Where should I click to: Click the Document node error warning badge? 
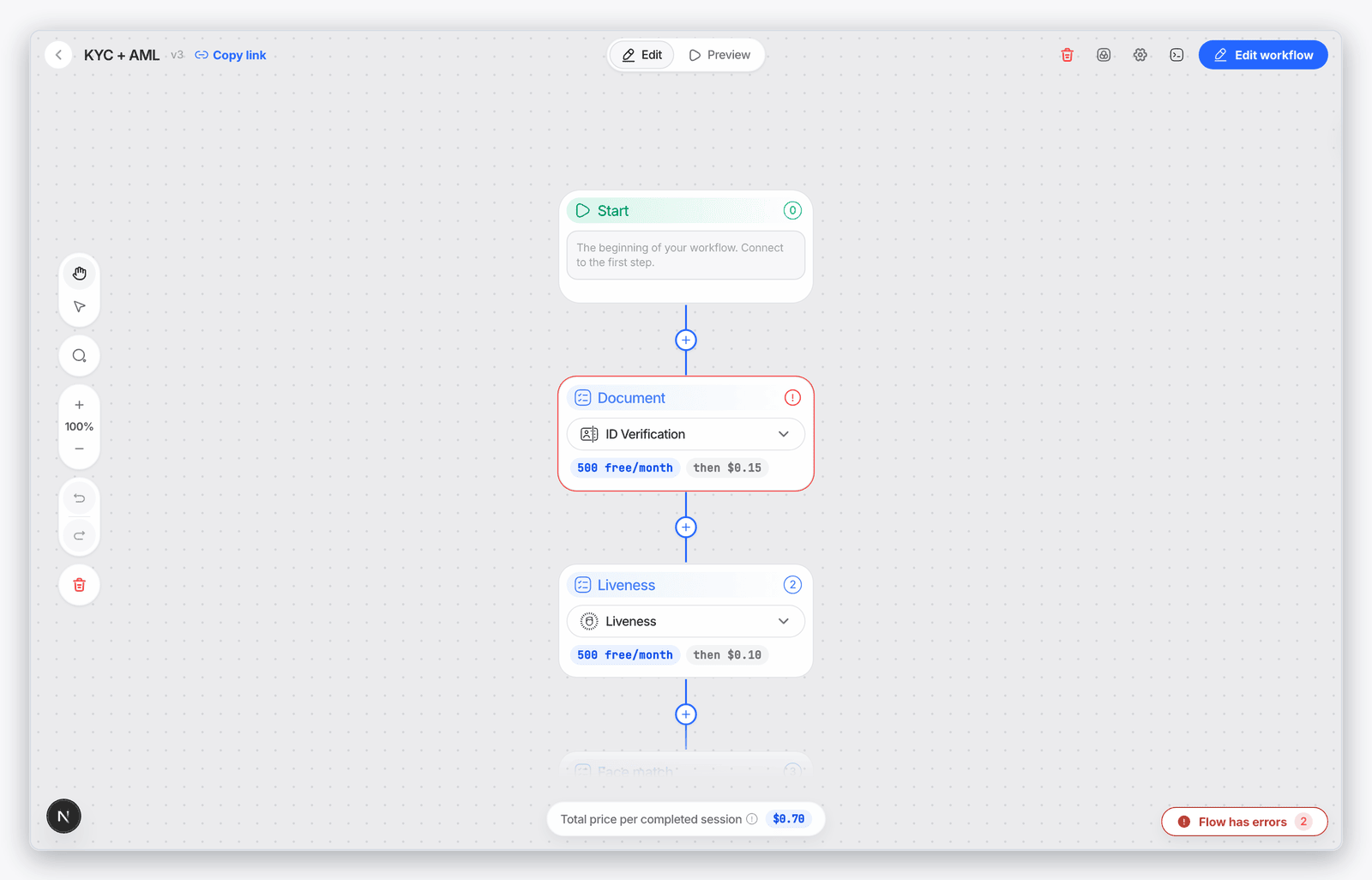pos(792,397)
